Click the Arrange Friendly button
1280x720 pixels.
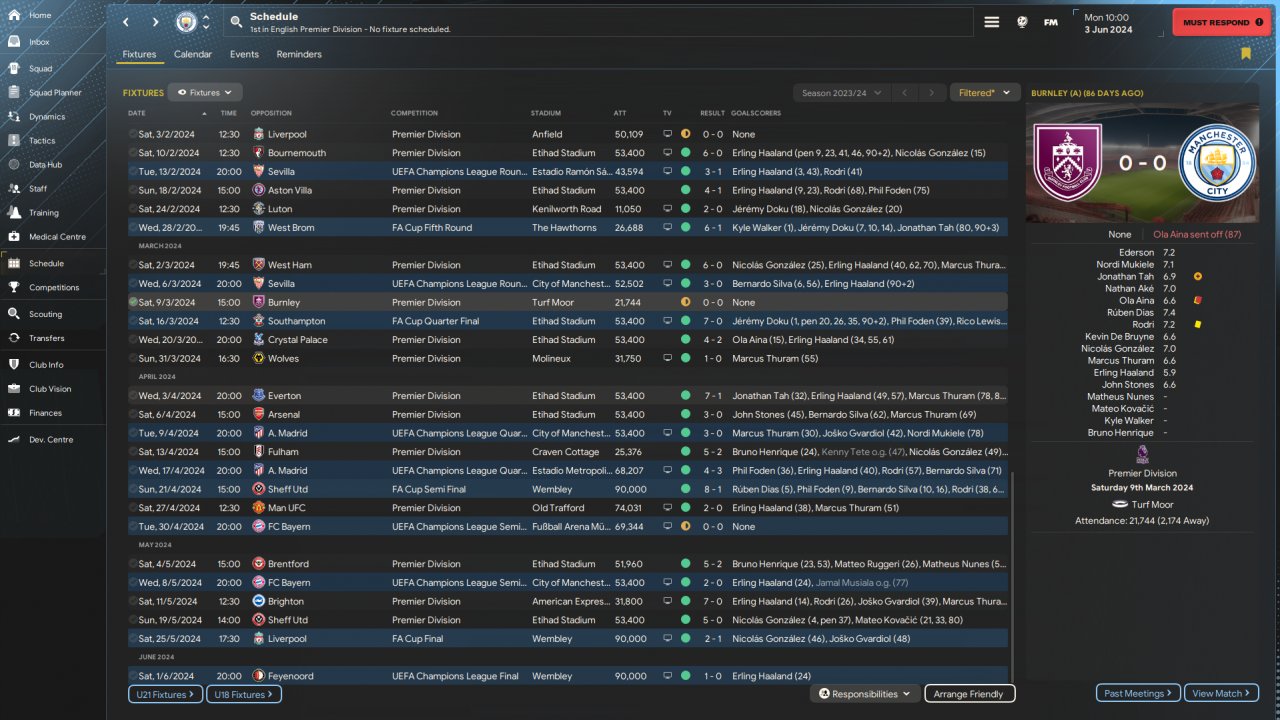pos(969,694)
